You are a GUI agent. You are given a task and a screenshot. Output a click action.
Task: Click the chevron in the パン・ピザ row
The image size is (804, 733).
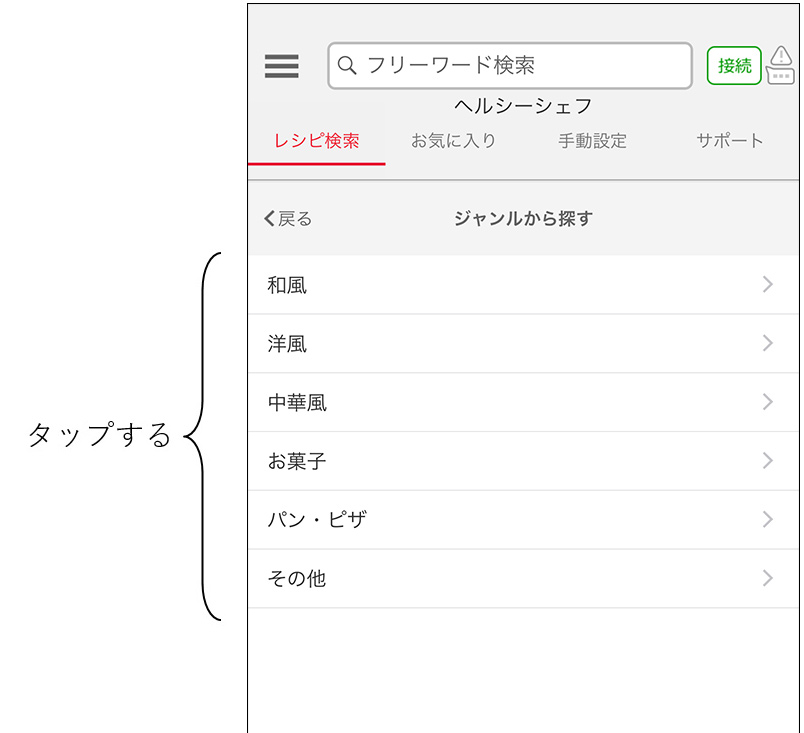768,520
